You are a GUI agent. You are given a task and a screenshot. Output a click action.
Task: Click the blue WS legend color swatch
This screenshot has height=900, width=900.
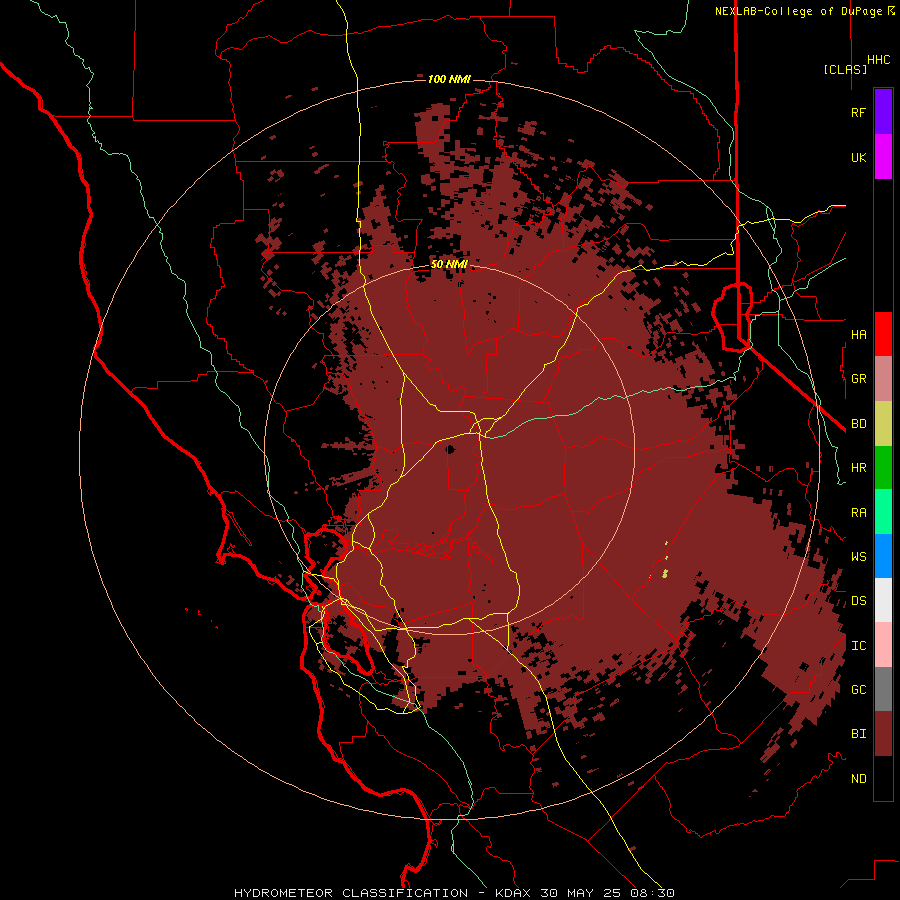point(883,556)
